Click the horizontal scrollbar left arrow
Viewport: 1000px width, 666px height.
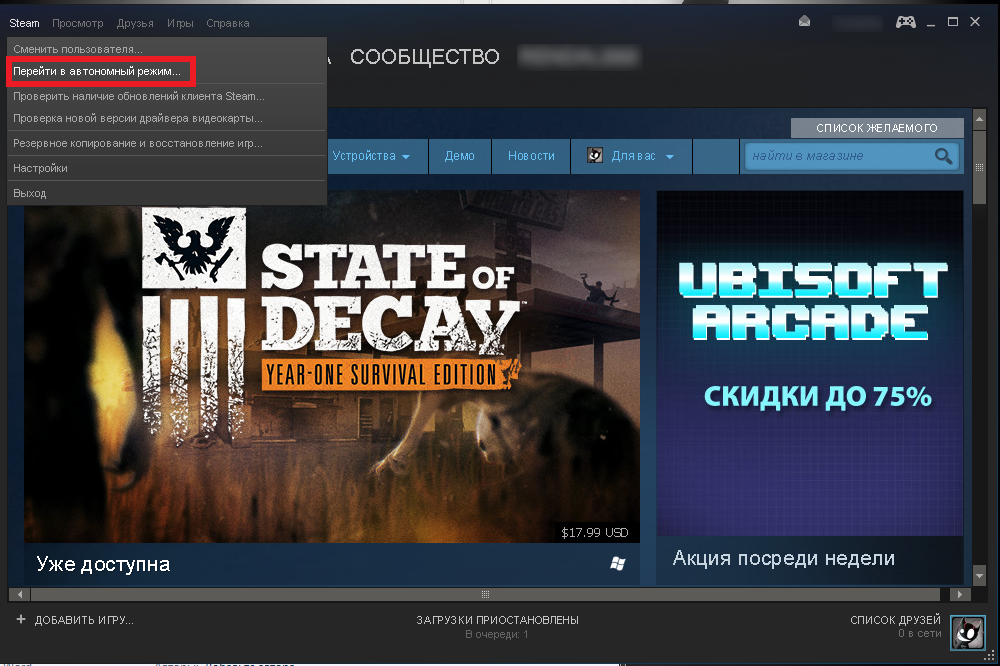point(20,594)
